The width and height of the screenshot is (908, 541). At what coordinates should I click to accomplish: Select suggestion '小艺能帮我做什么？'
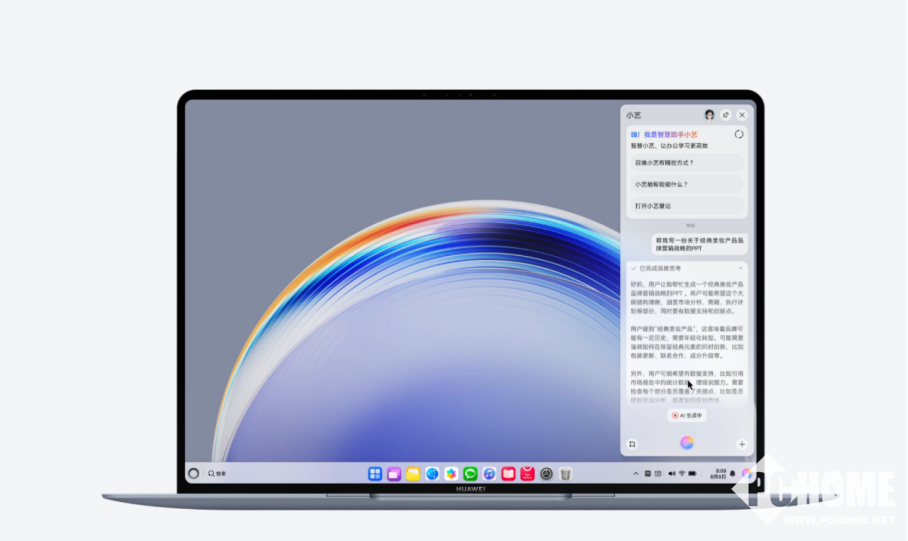(686, 184)
